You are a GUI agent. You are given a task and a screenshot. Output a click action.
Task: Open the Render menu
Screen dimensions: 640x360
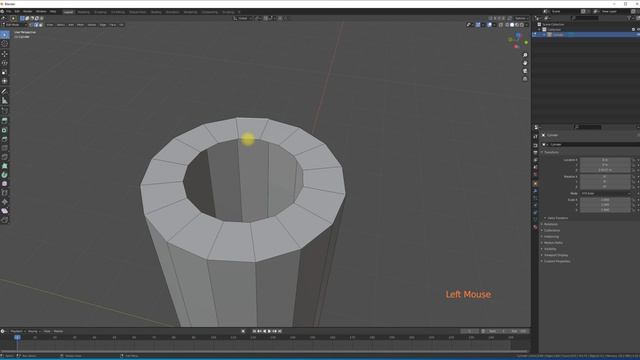click(x=27, y=11)
